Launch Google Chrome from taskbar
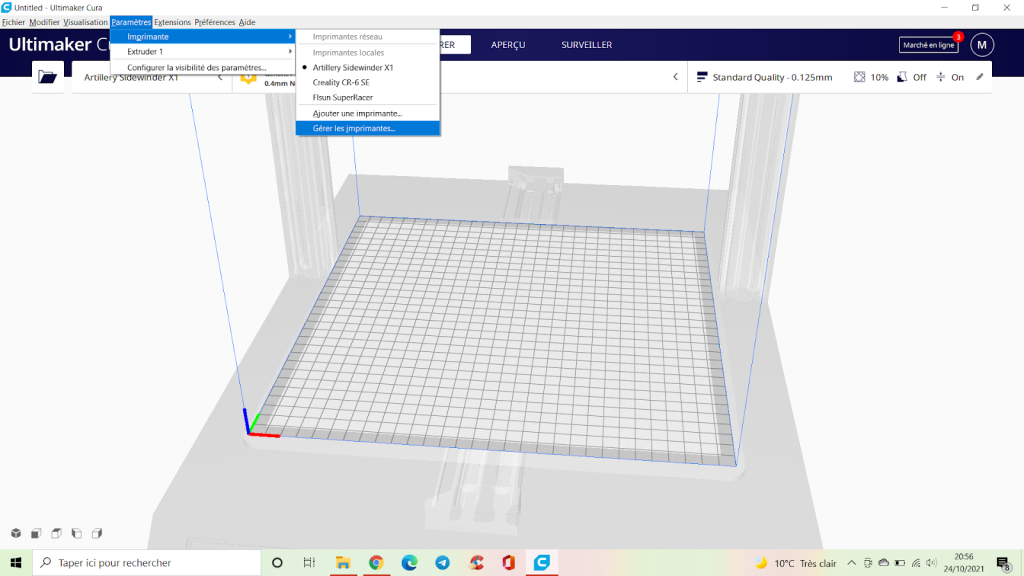 tap(376, 563)
